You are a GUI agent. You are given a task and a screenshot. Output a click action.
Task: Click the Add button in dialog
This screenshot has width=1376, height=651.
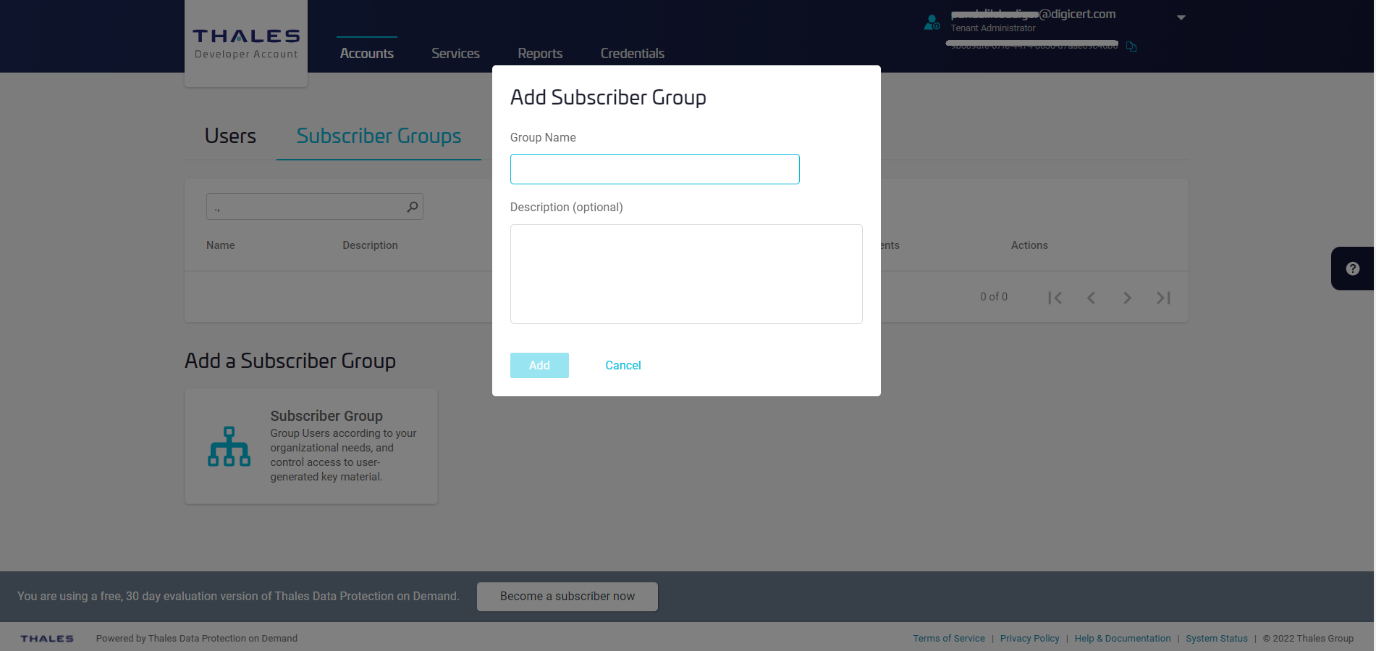(x=539, y=365)
